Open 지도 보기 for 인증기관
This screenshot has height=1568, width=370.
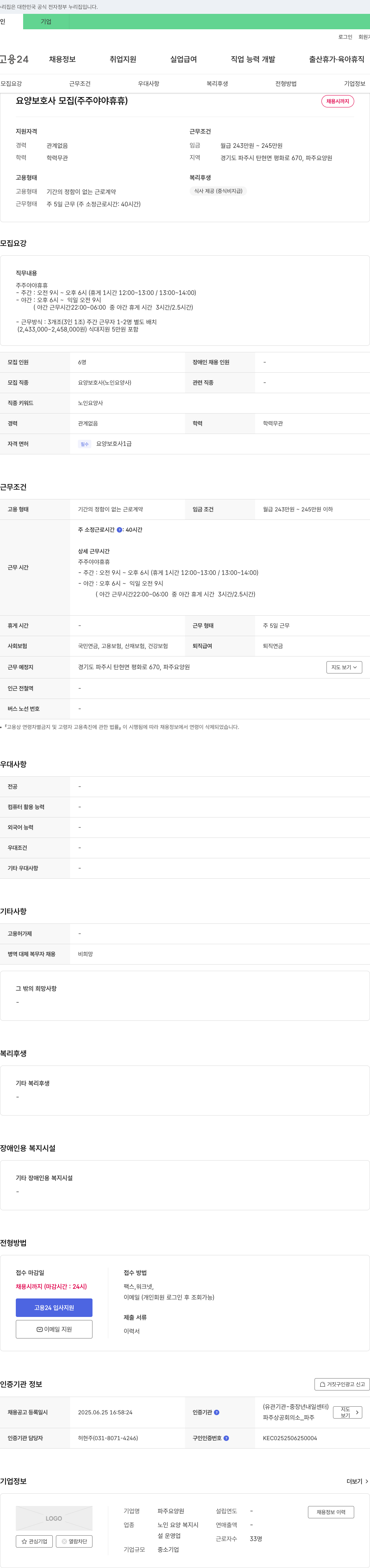point(348,1412)
